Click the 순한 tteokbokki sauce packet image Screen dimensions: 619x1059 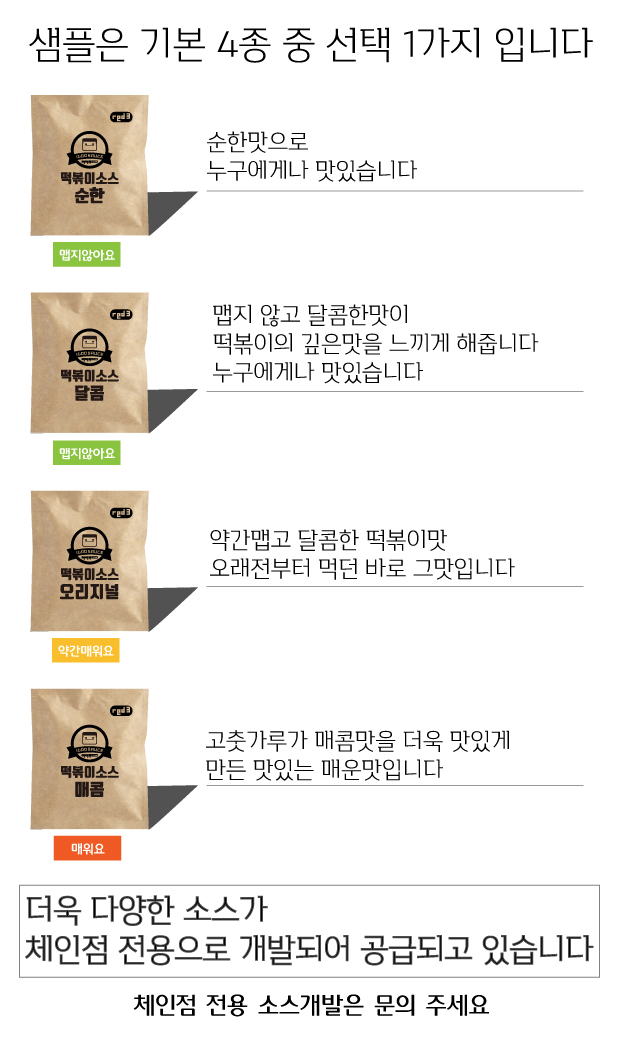[90, 165]
